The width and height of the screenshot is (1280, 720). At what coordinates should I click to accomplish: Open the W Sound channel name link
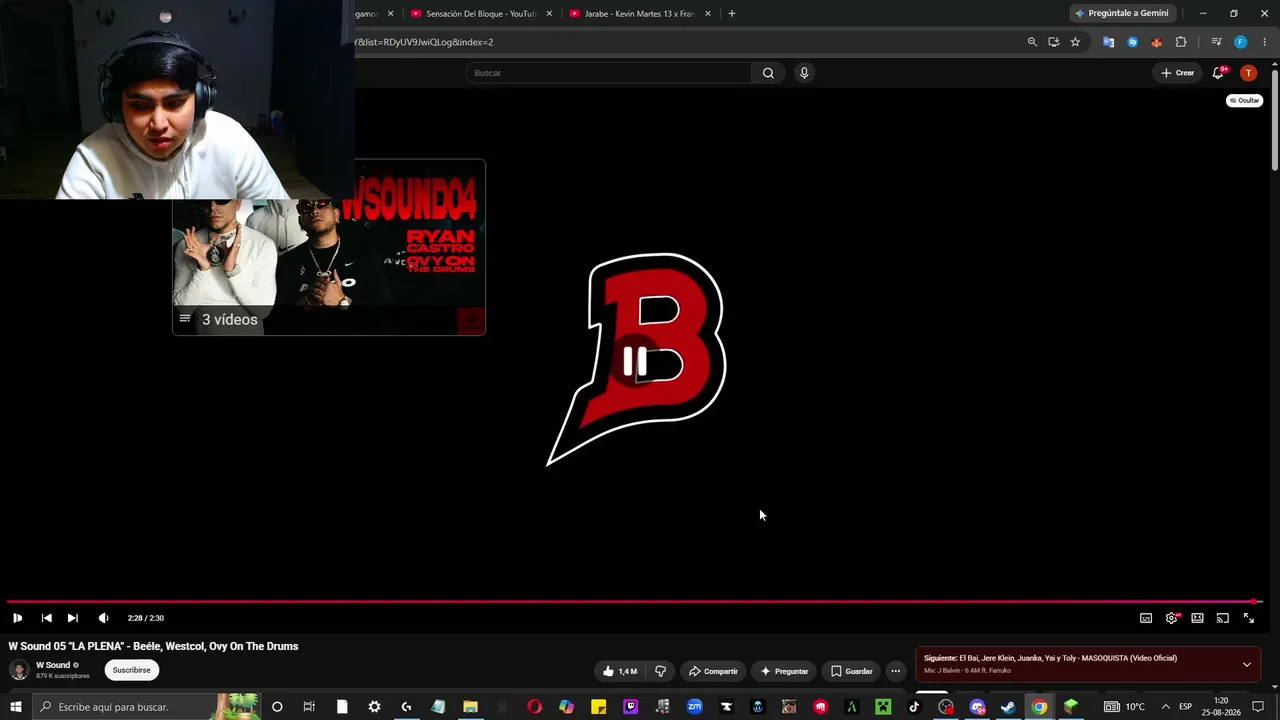tap(53, 665)
